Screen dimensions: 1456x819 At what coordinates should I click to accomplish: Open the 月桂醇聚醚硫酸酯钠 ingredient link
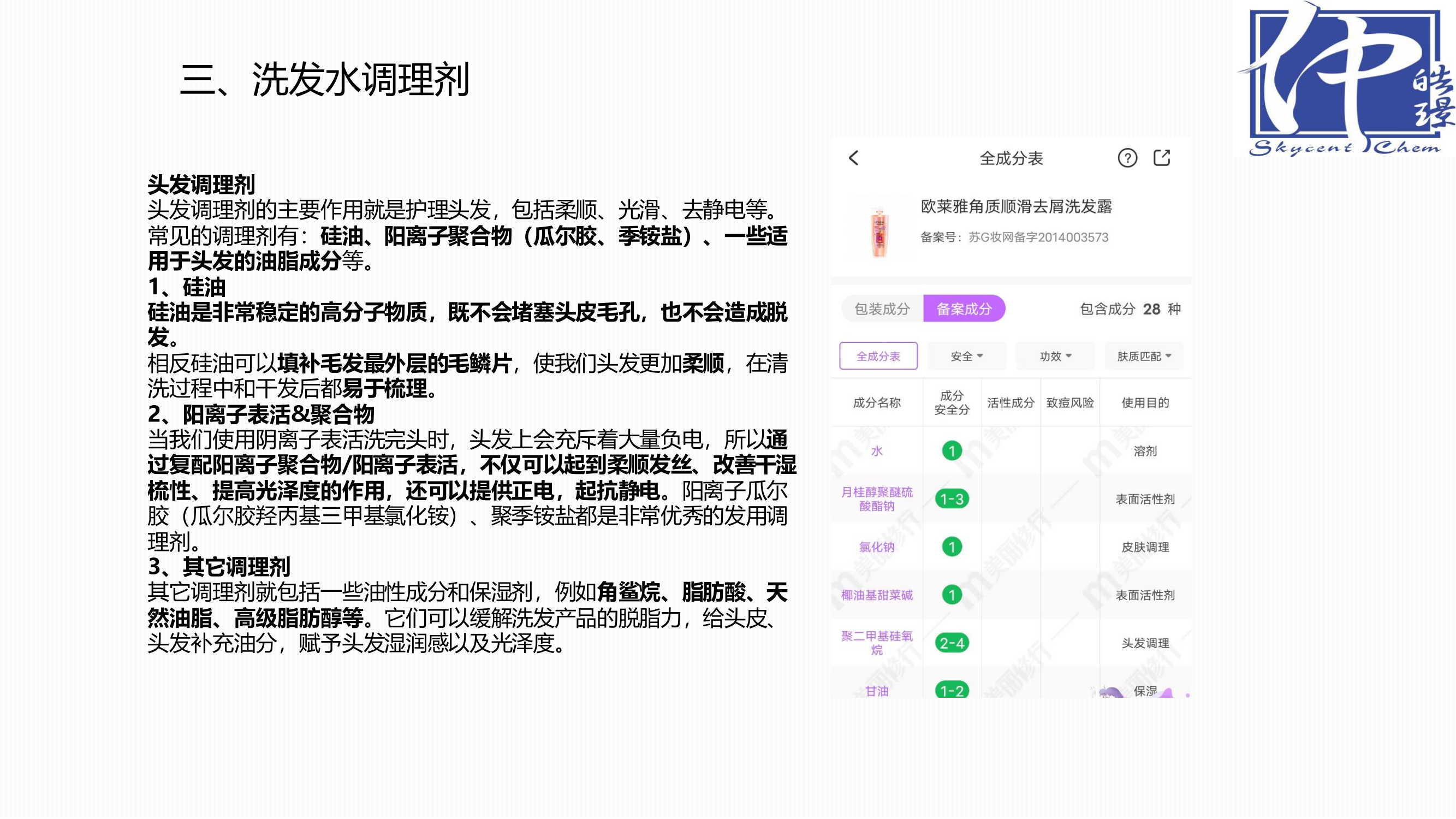tap(877, 498)
